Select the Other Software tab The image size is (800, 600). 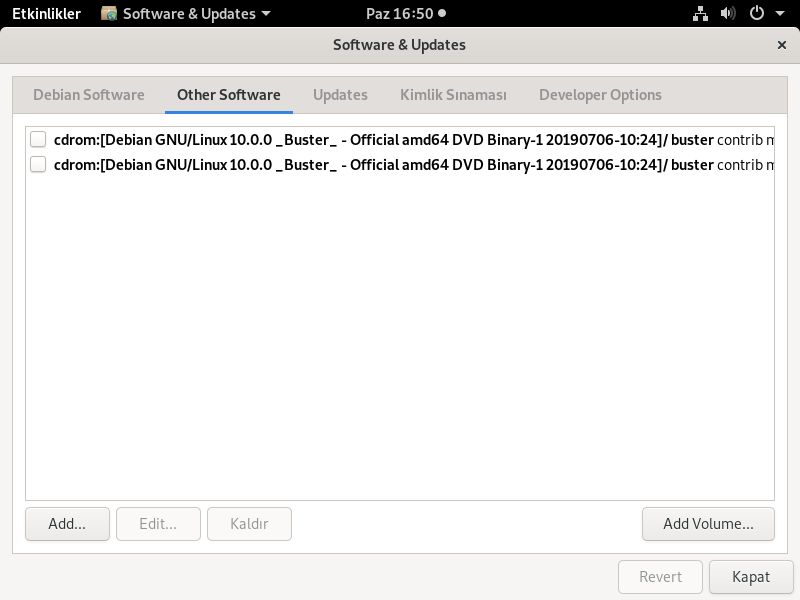pyautogui.click(x=229, y=95)
